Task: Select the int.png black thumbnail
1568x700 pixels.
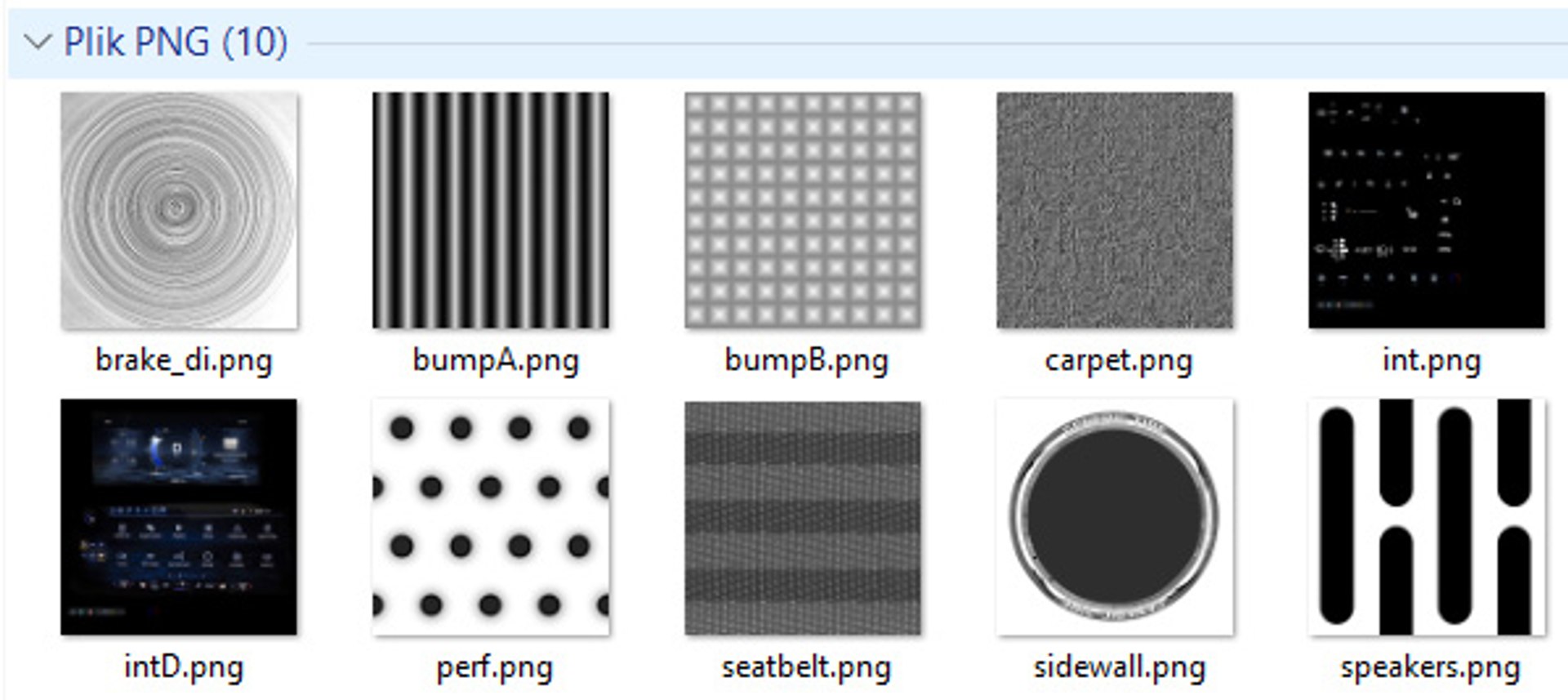Action: pos(1427,210)
